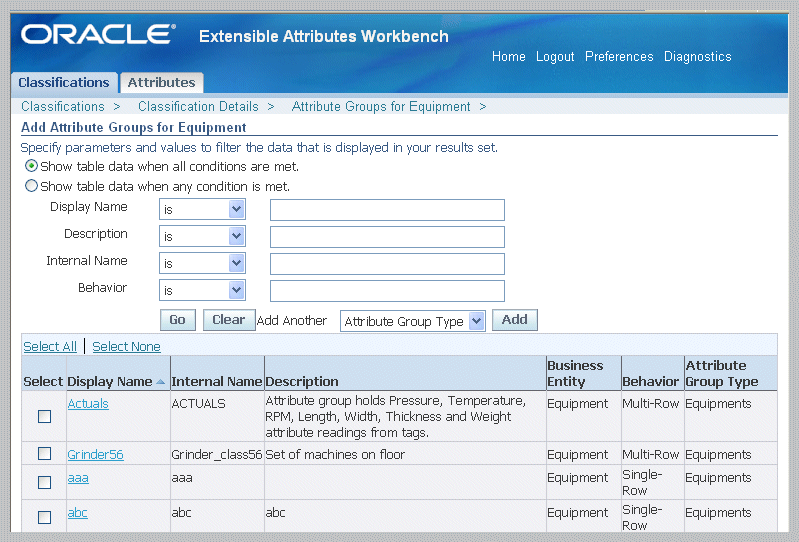Switch to the Classifications tab
799x542 pixels.
(64, 83)
